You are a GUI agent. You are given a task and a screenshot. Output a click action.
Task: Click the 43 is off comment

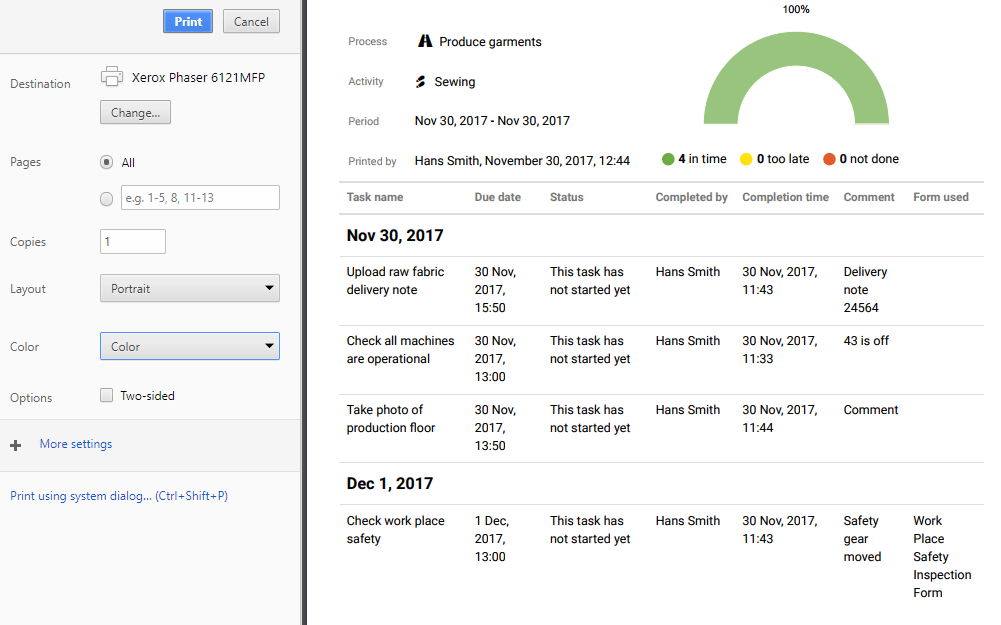tap(866, 341)
